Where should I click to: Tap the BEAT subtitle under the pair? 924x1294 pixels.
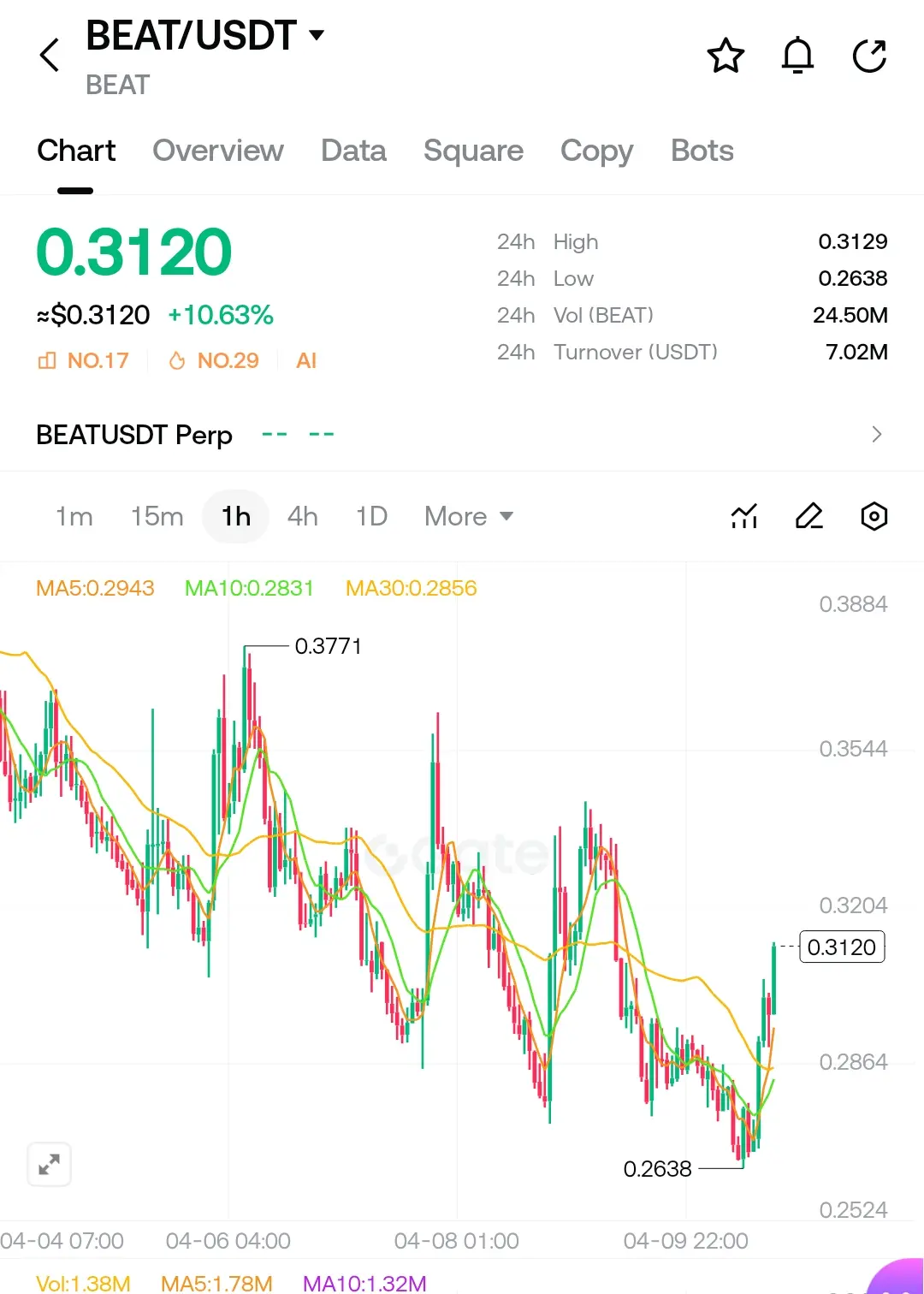pyautogui.click(x=117, y=85)
